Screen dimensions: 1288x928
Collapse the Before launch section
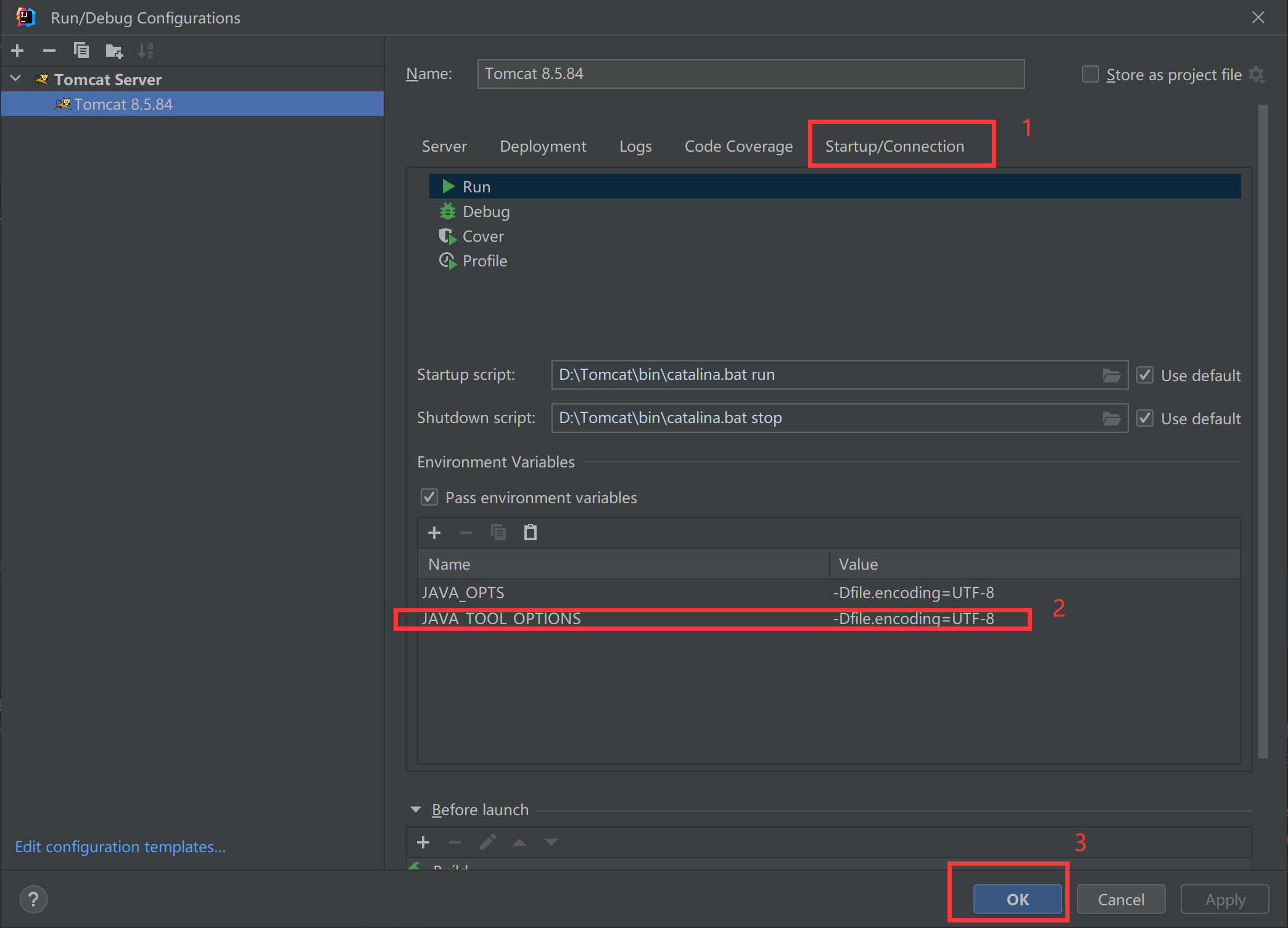point(416,810)
